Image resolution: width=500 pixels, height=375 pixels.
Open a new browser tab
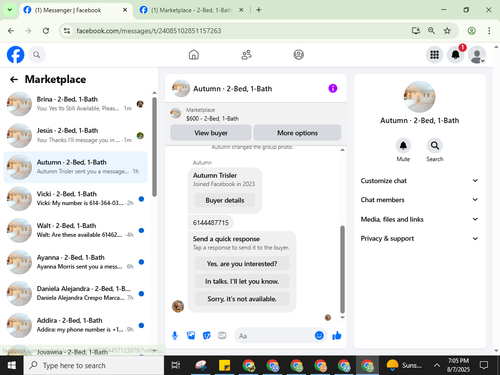(x=258, y=10)
